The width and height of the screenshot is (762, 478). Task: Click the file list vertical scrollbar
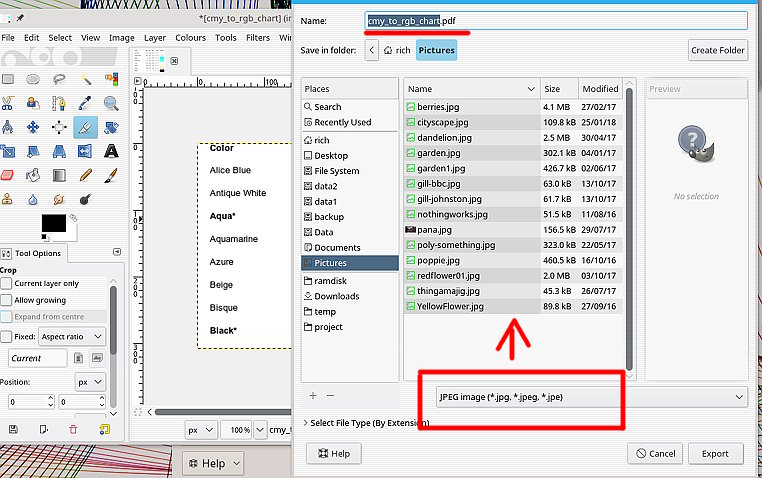pos(629,228)
